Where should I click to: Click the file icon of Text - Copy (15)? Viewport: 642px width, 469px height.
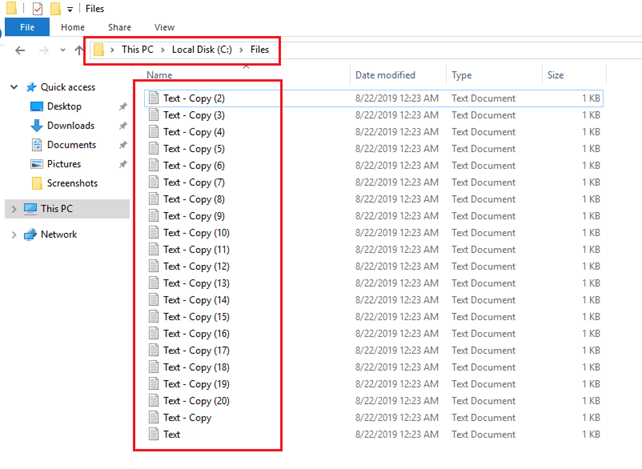pyautogui.click(x=154, y=317)
